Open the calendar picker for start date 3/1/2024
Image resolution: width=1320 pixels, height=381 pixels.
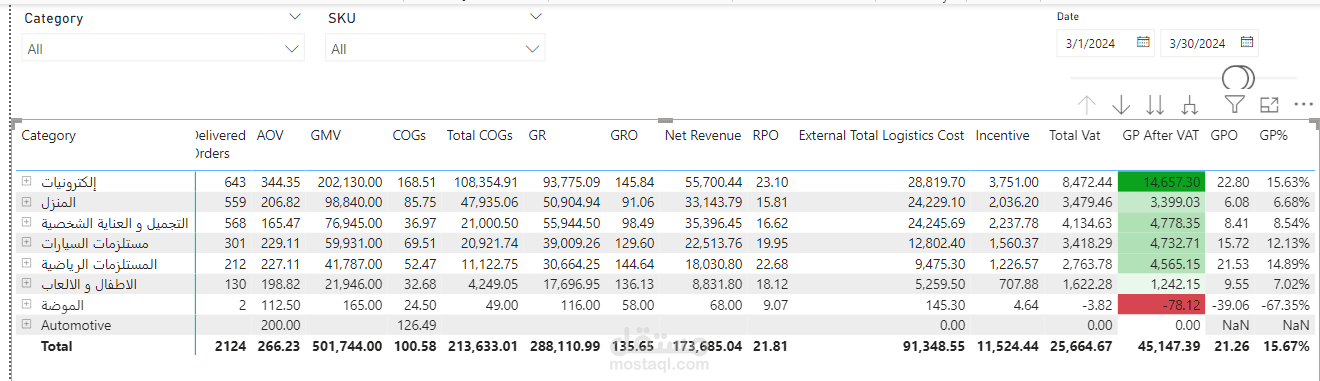click(x=1143, y=42)
